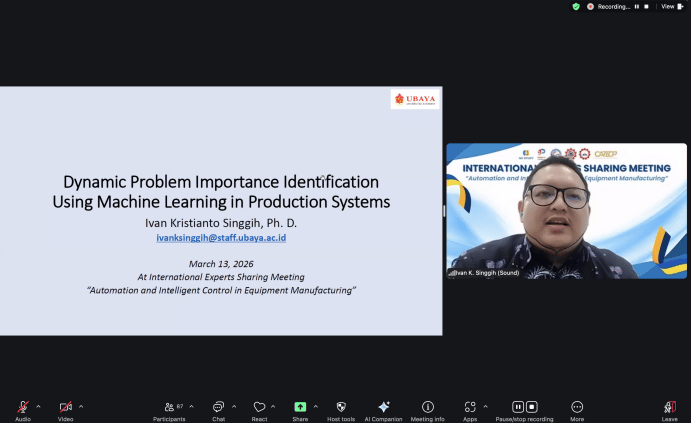Open the Chat panel
The image size is (691, 423).
(219, 411)
